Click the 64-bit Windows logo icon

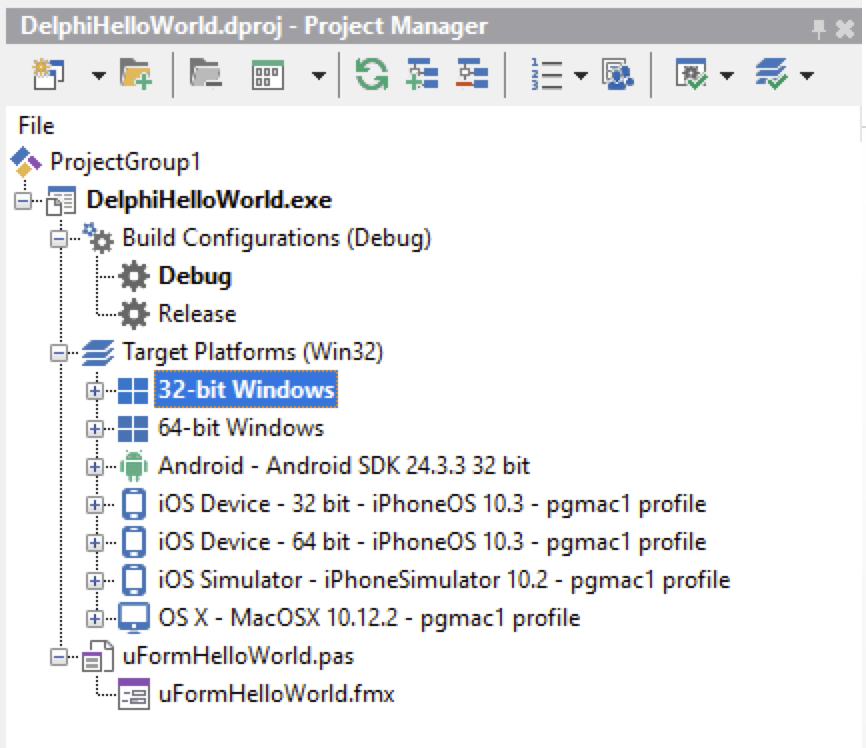coord(133,429)
